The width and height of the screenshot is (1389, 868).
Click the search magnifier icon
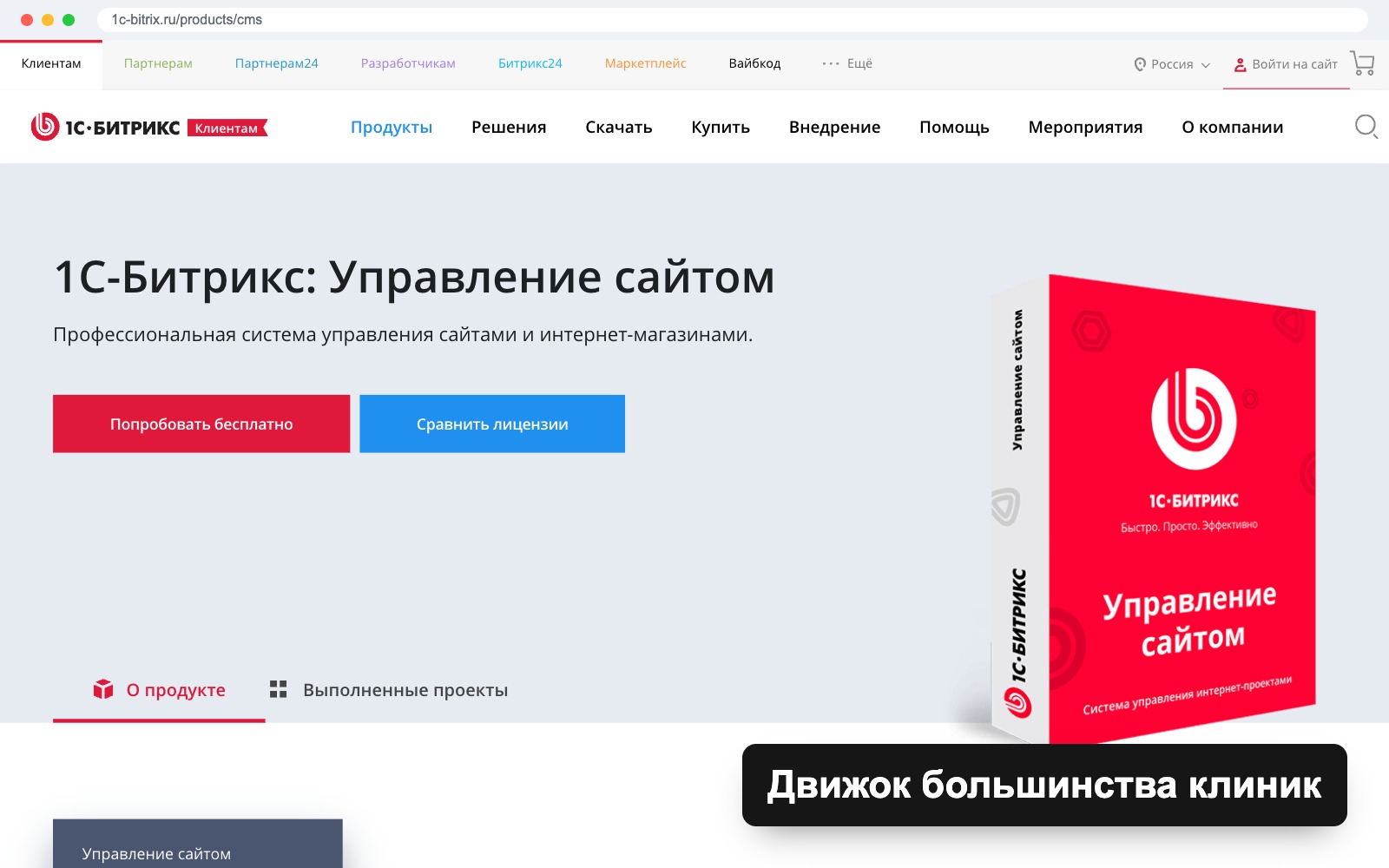click(1366, 127)
